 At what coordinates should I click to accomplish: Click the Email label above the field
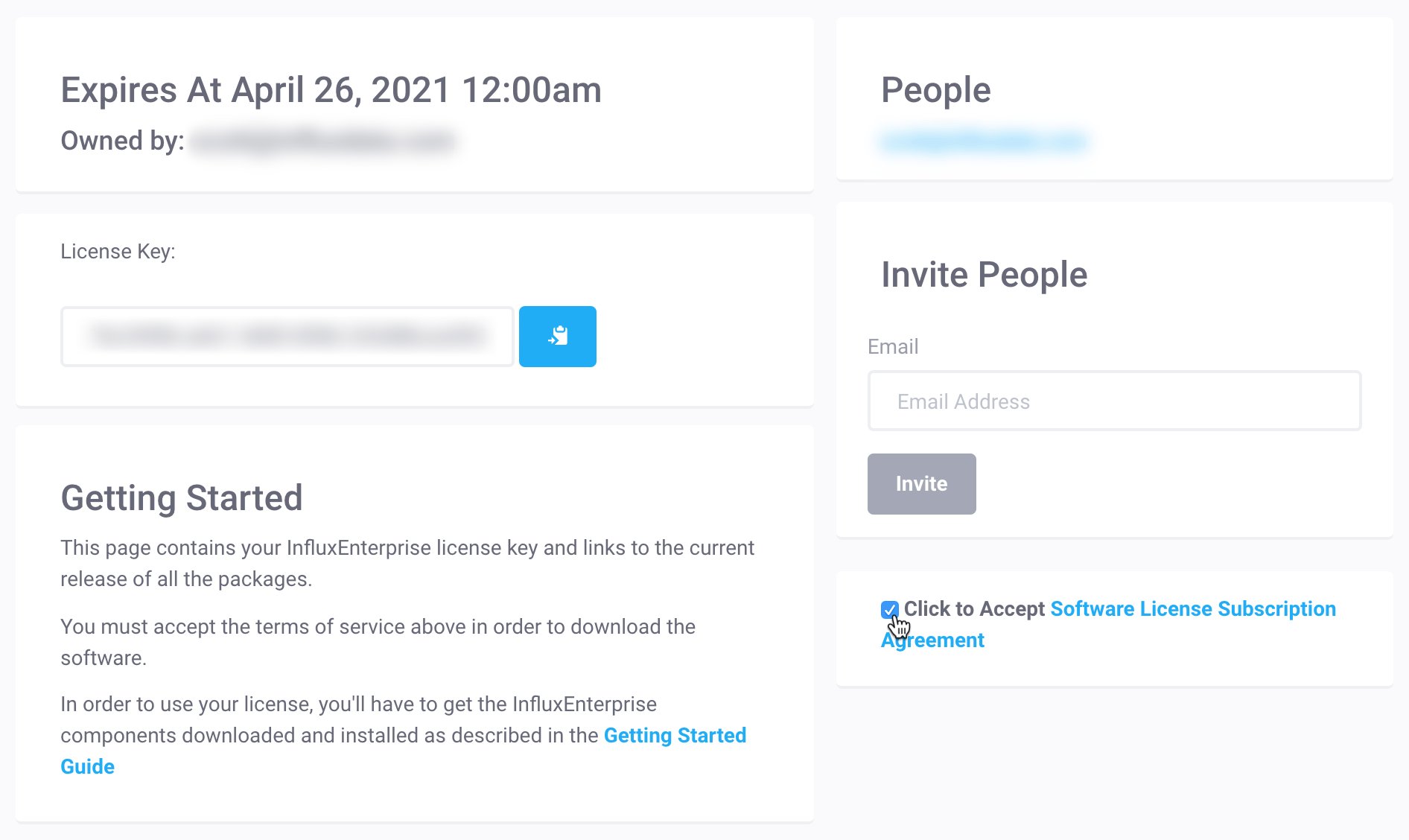893,347
